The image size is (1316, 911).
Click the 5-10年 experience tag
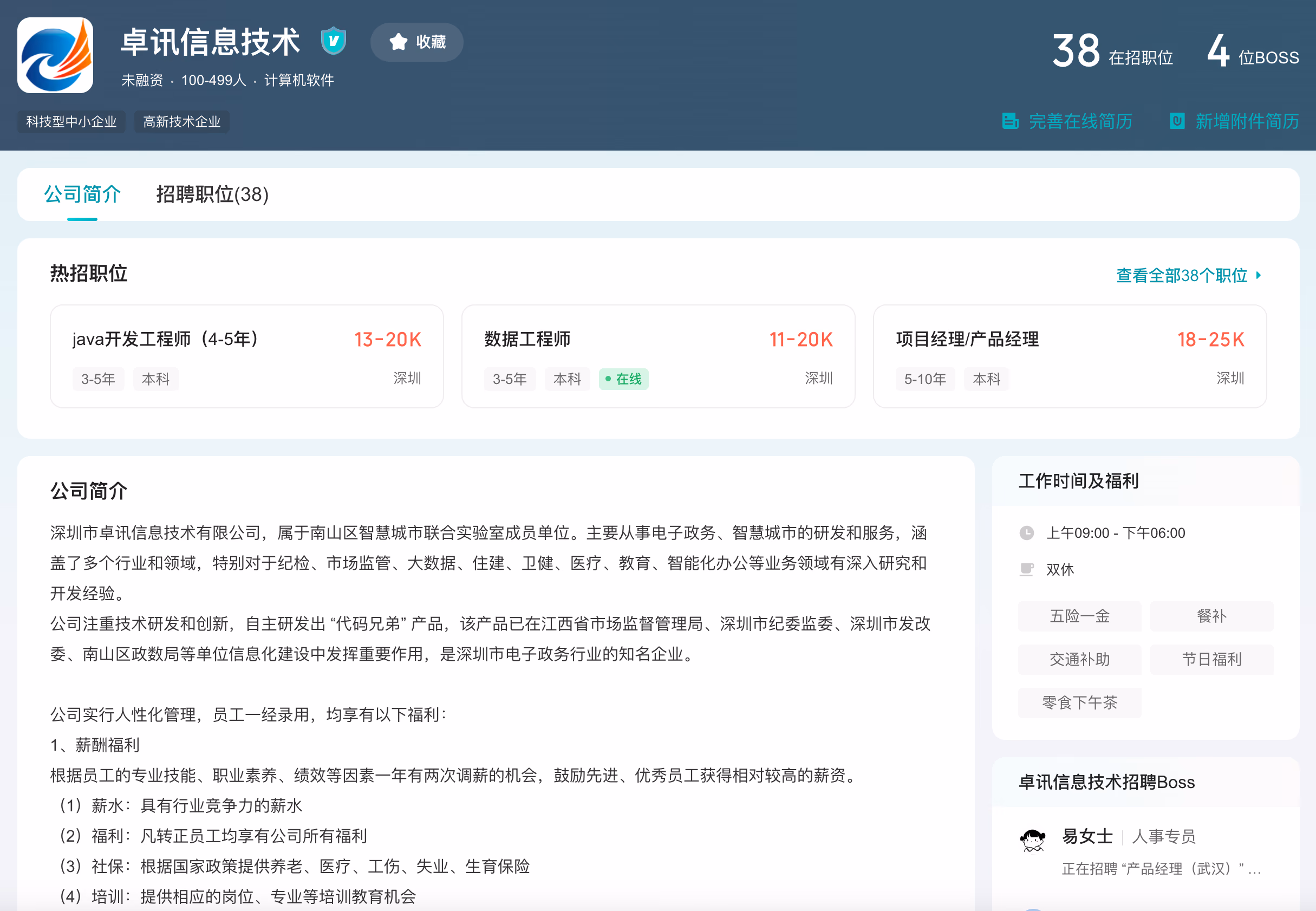[924, 379]
